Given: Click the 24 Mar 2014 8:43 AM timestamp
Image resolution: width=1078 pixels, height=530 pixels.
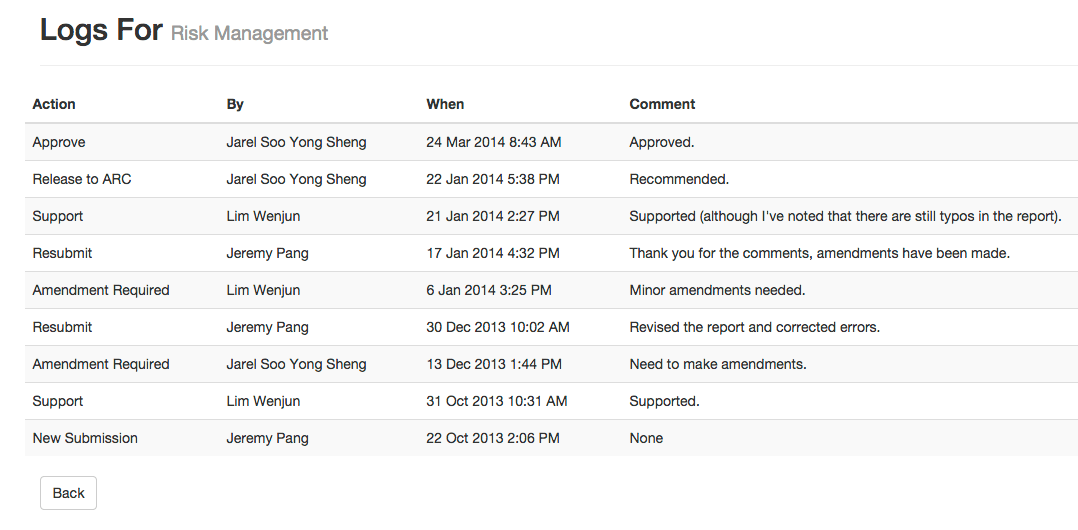Looking at the screenshot, I should click(x=494, y=142).
